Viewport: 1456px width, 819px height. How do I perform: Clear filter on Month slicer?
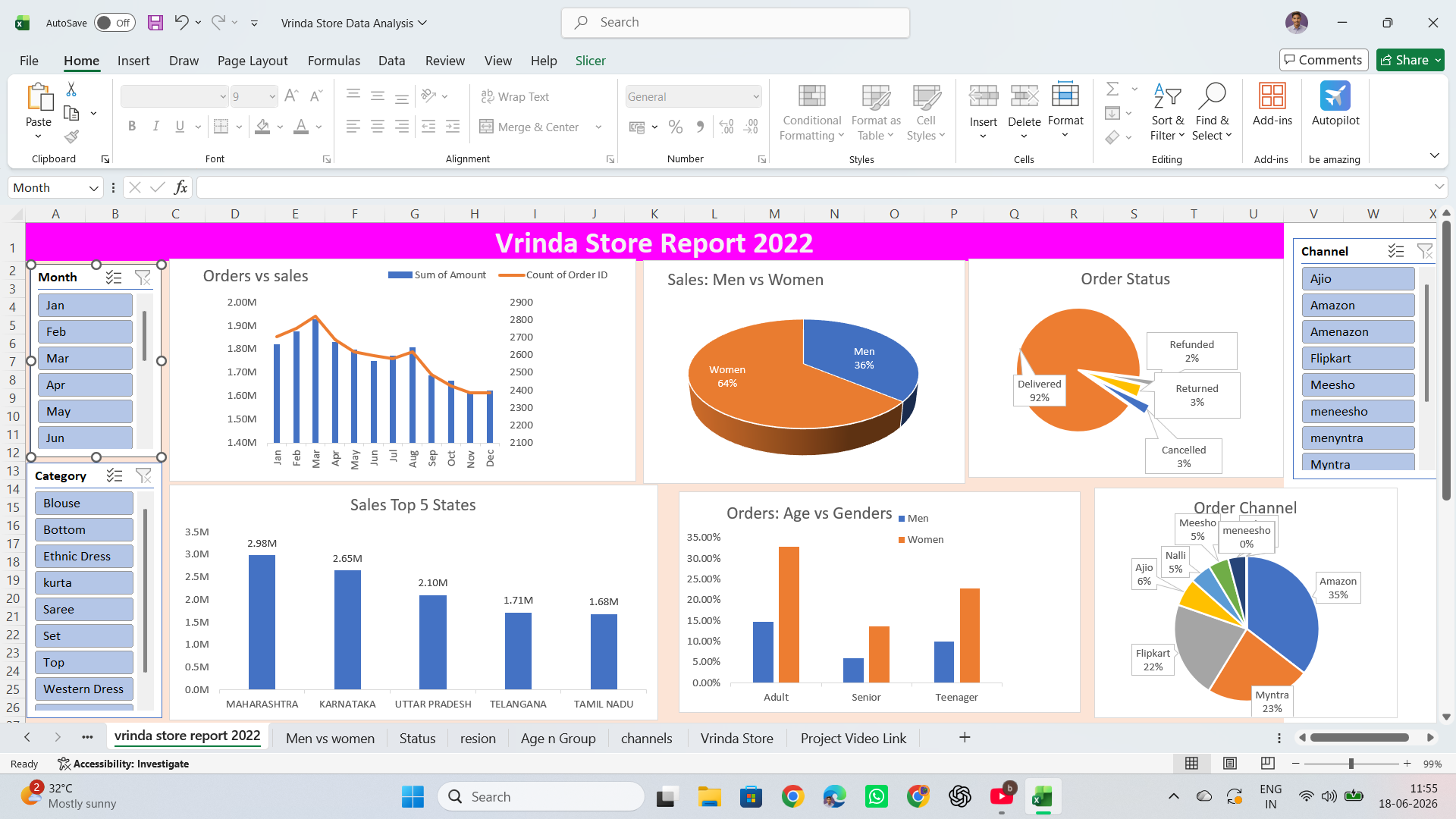point(143,278)
